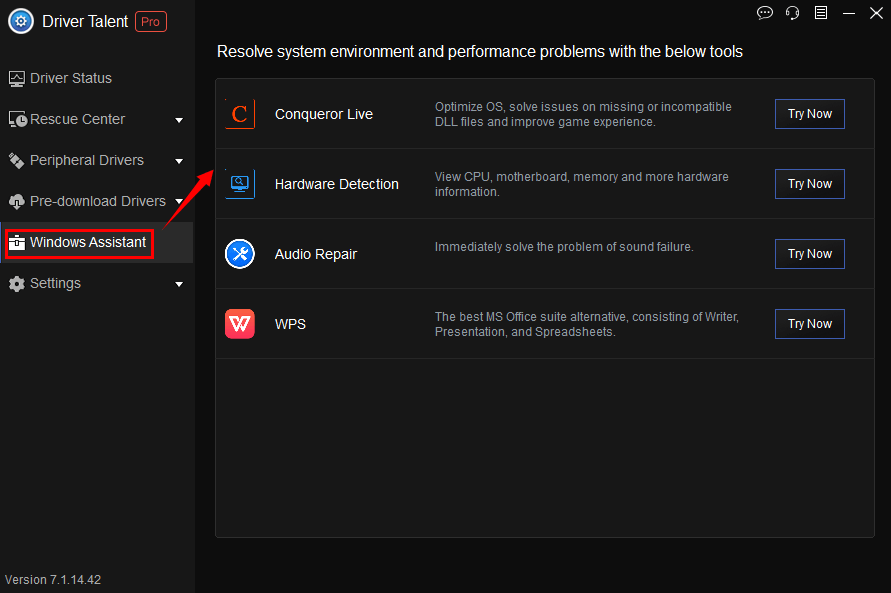Click the Pro badge
This screenshot has width=891, height=593.
(151, 22)
